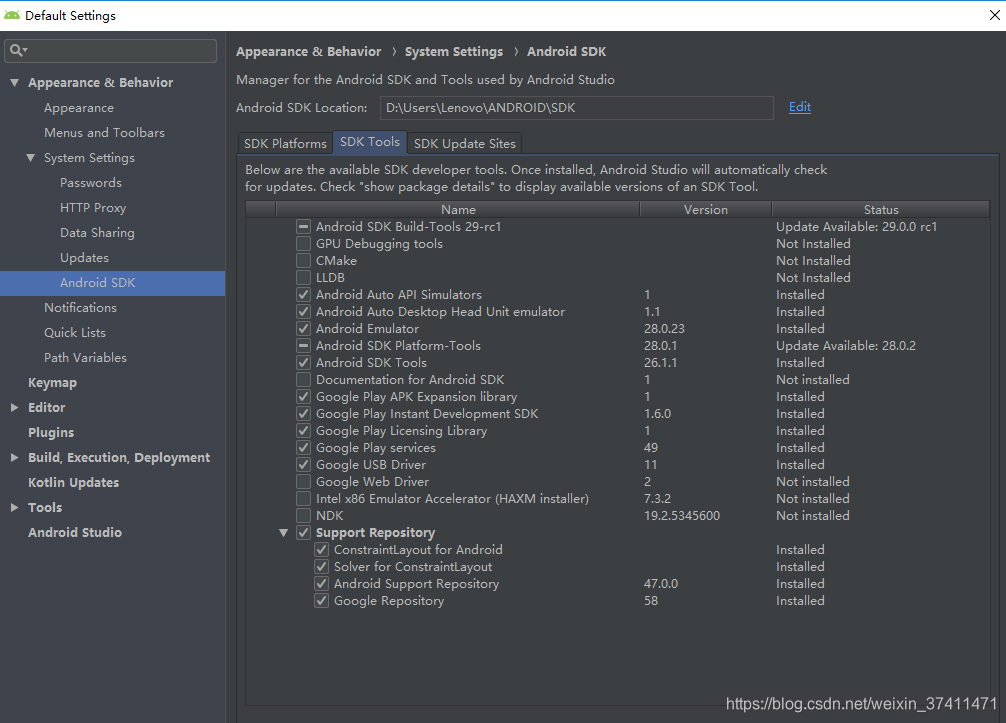
Task: Uncheck Google Play Licensing Library
Action: (x=303, y=430)
